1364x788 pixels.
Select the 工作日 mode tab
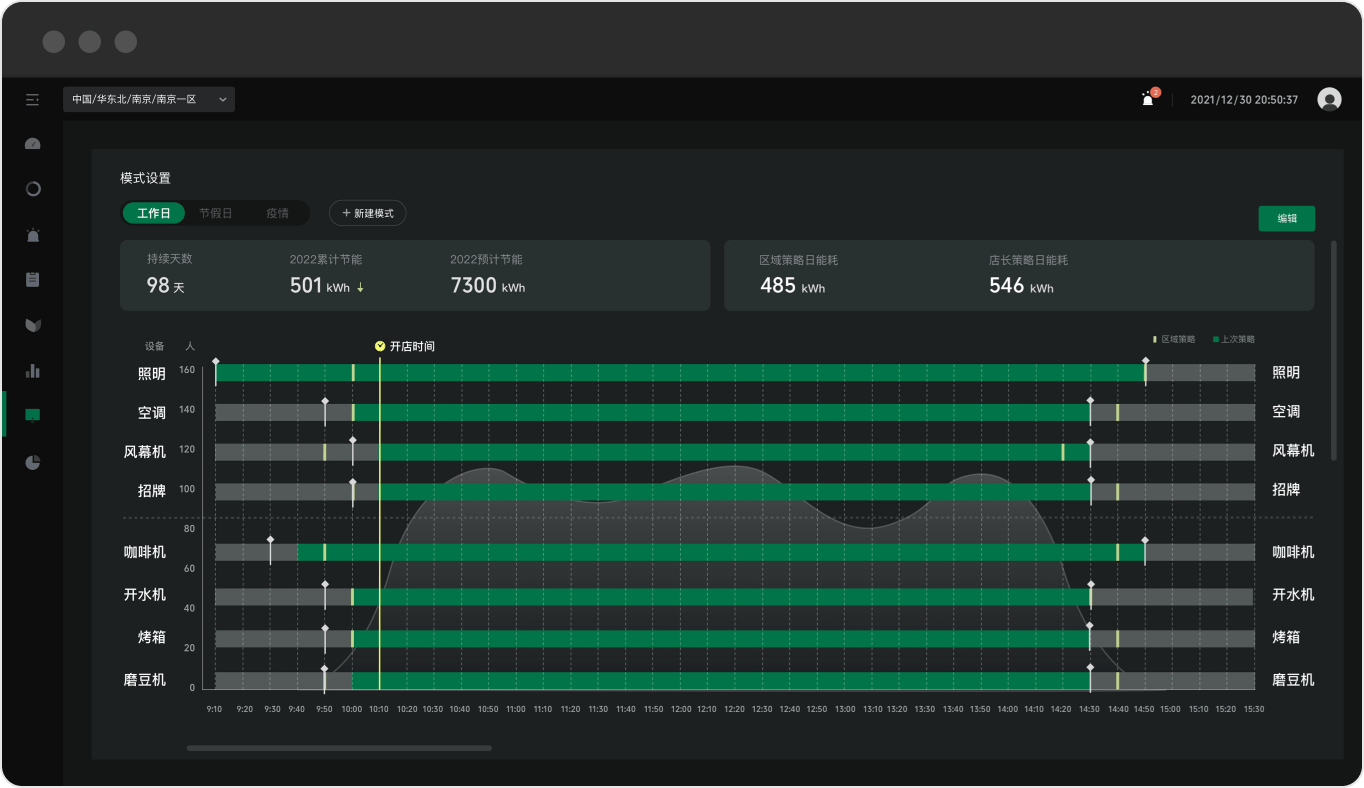point(154,213)
